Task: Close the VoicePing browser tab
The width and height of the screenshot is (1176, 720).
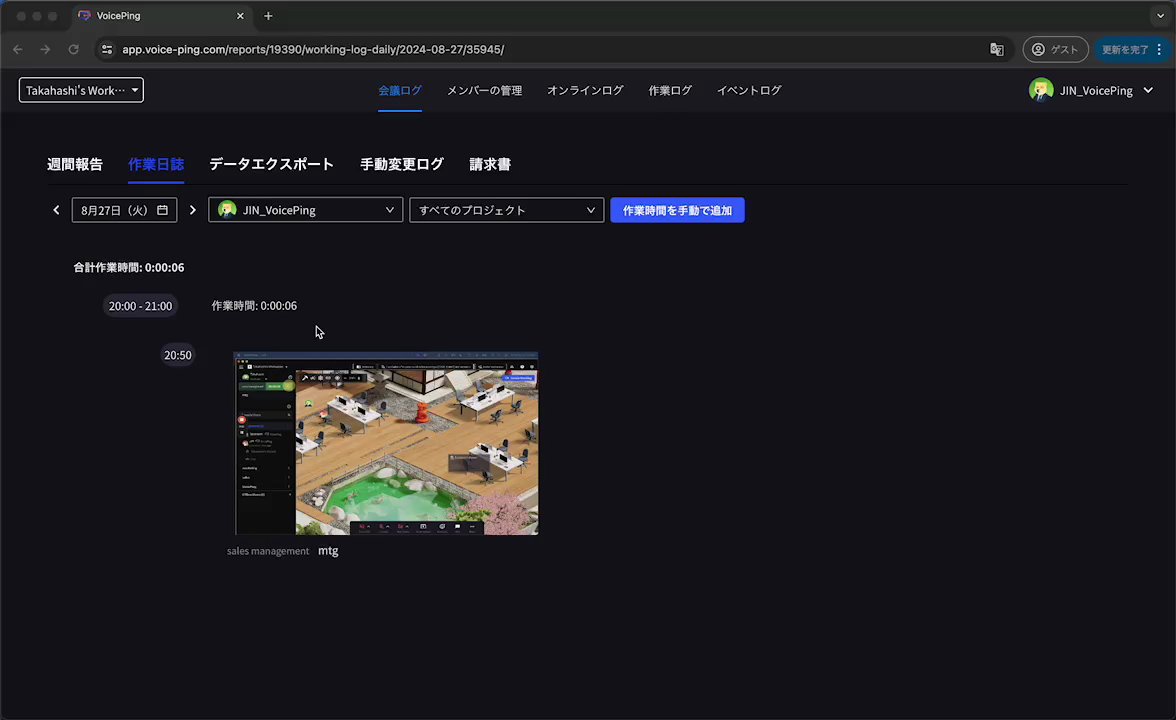Action: 240,16
